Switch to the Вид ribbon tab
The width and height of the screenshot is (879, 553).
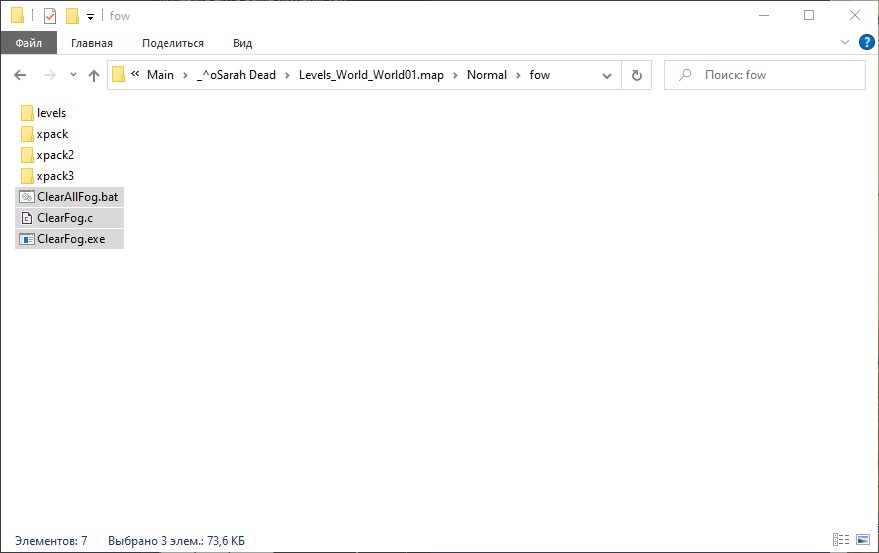pyautogui.click(x=242, y=43)
